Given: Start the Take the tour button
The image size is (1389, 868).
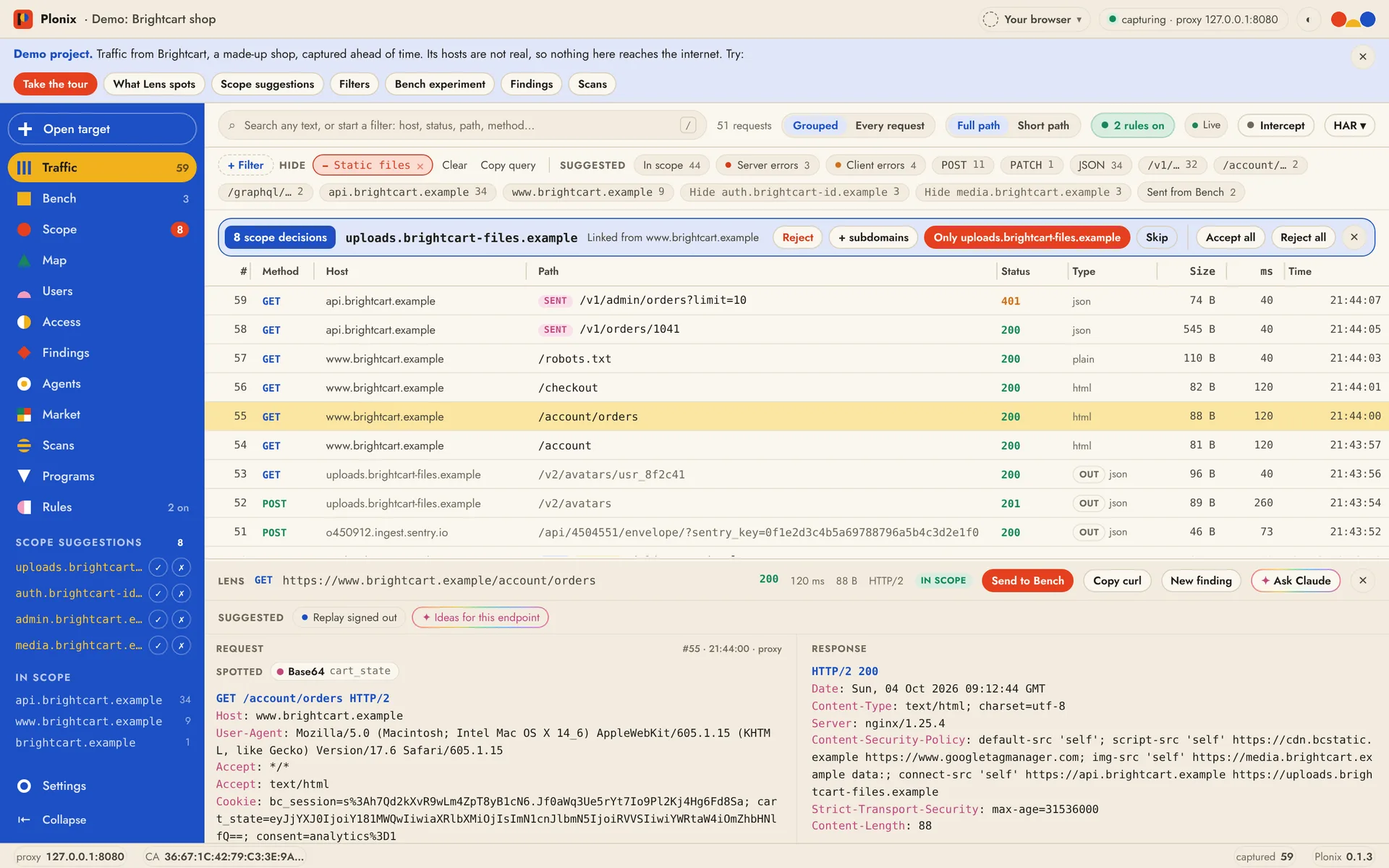Looking at the screenshot, I should pyautogui.click(x=55, y=84).
